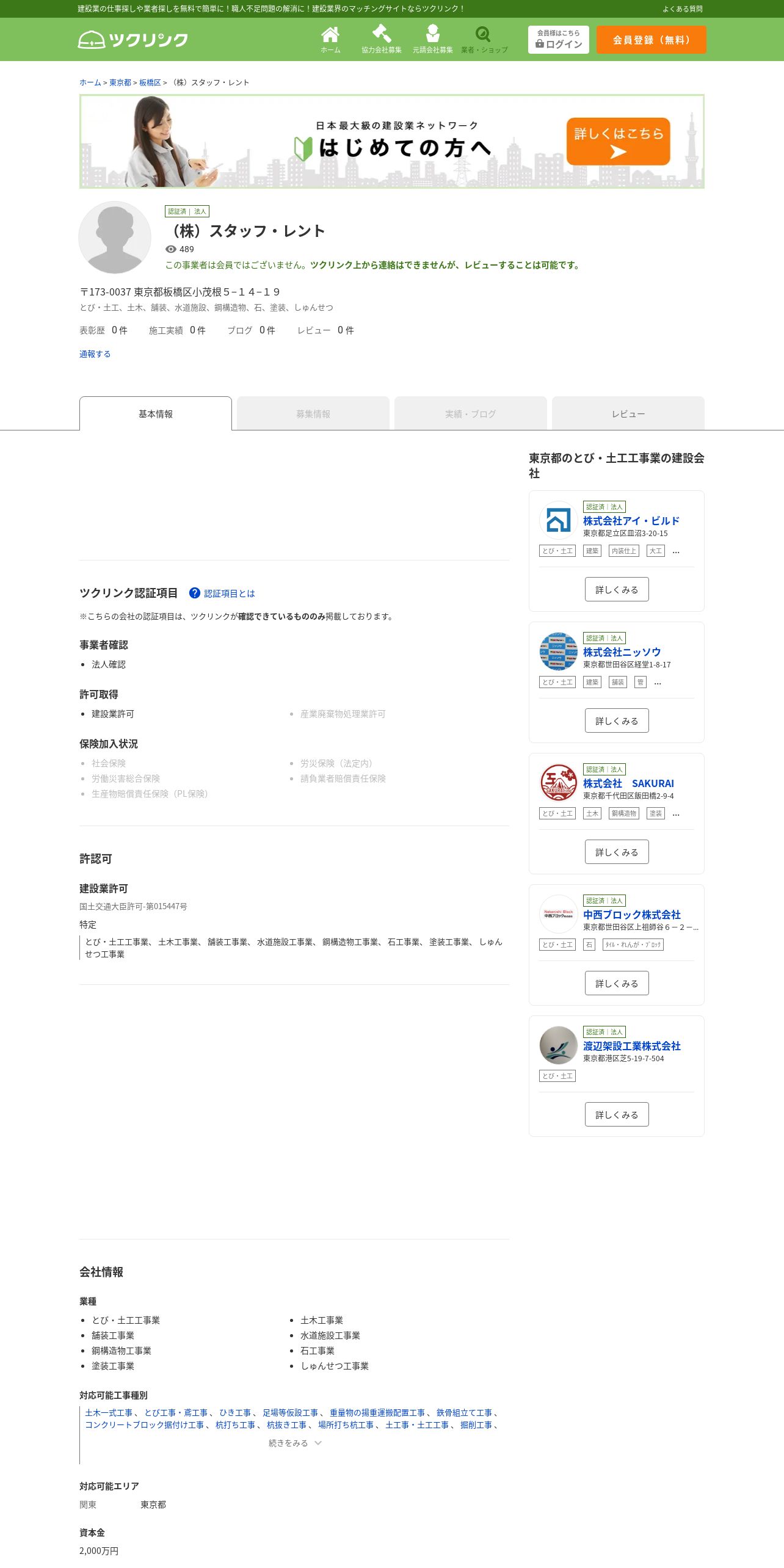Viewport: 784px width, 1568px height.
Task: Click 2,000万円 capital value
Action: [99, 1551]
